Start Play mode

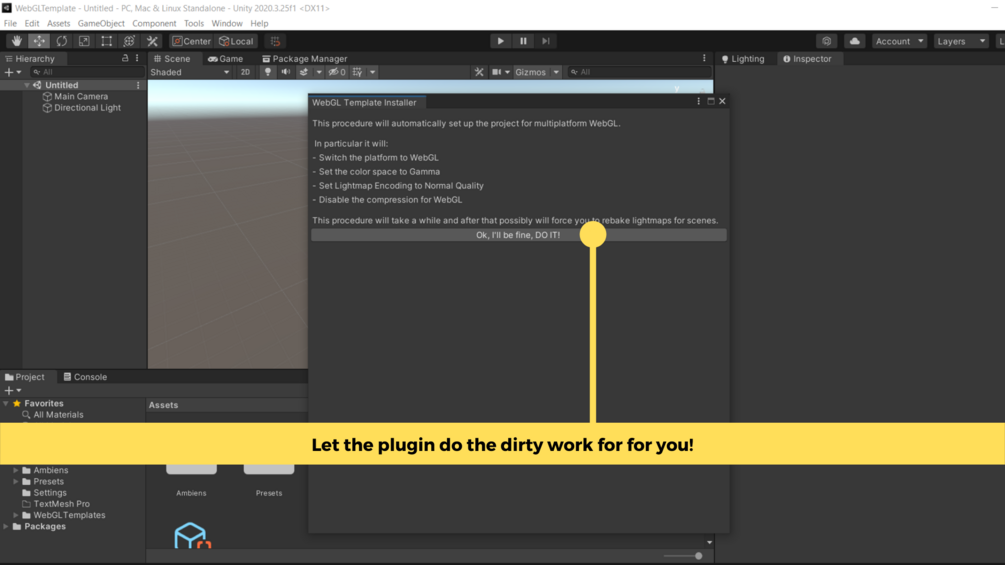(501, 41)
